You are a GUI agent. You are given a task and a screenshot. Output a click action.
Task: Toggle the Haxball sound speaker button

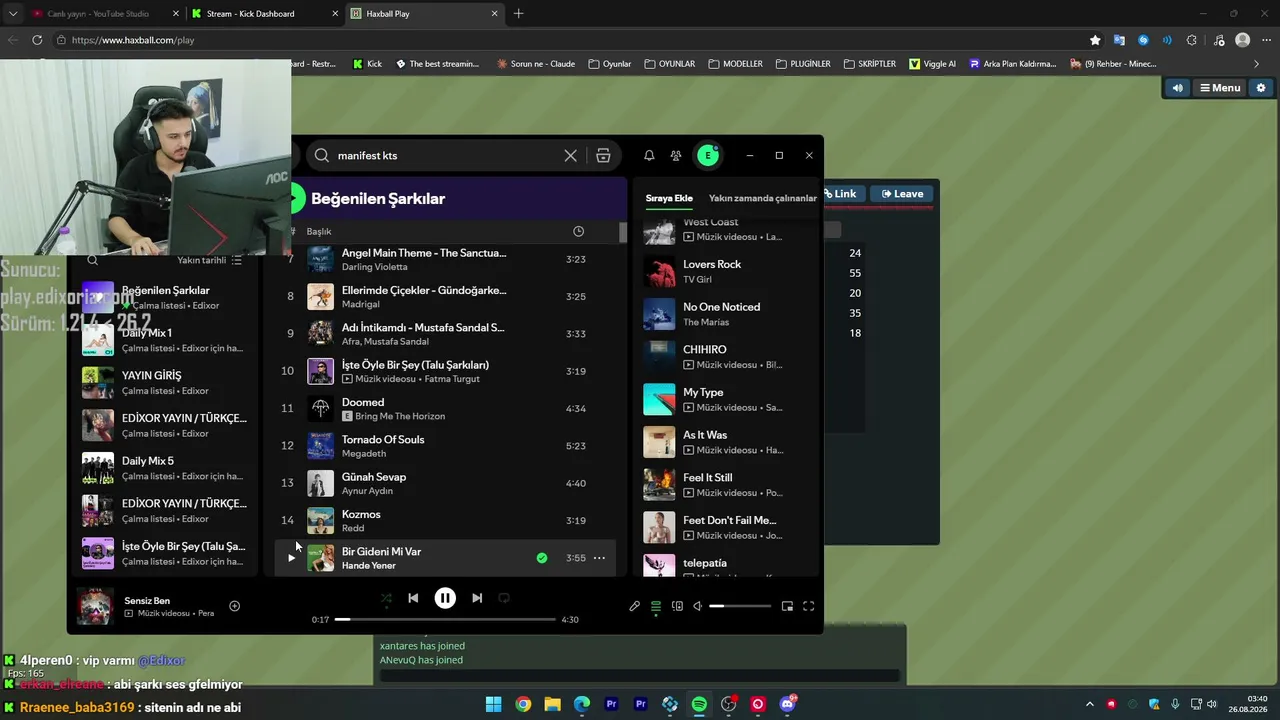tap(1177, 88)
